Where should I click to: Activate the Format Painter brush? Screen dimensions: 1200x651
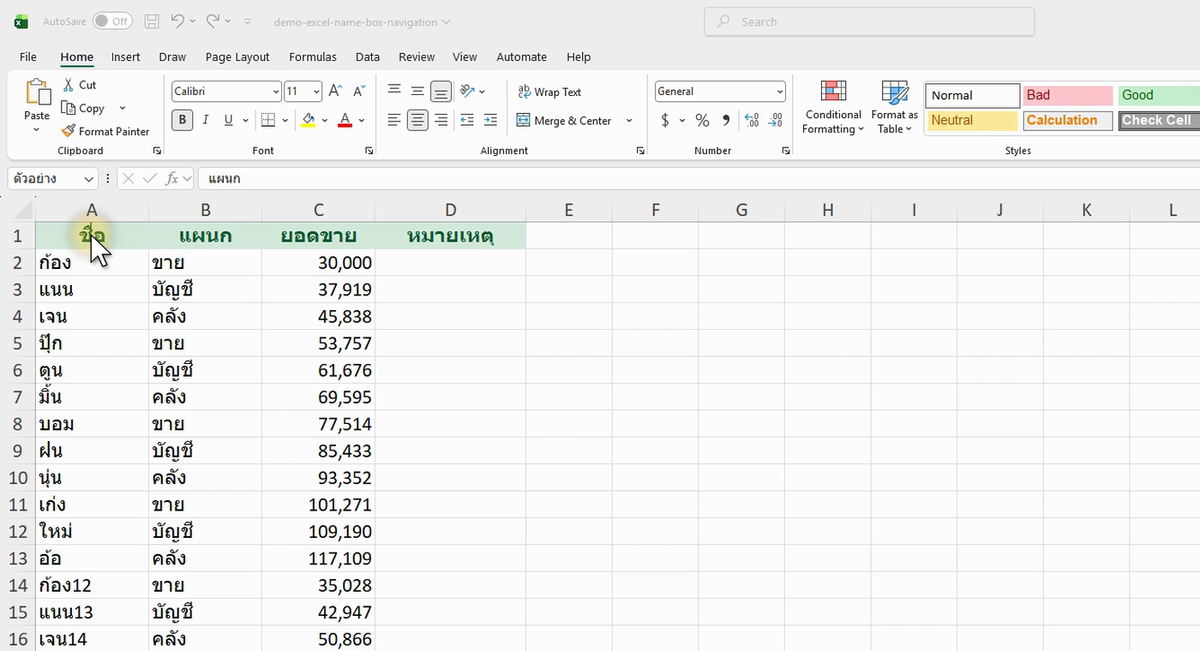pyautogui.click(x=69, y=131)
